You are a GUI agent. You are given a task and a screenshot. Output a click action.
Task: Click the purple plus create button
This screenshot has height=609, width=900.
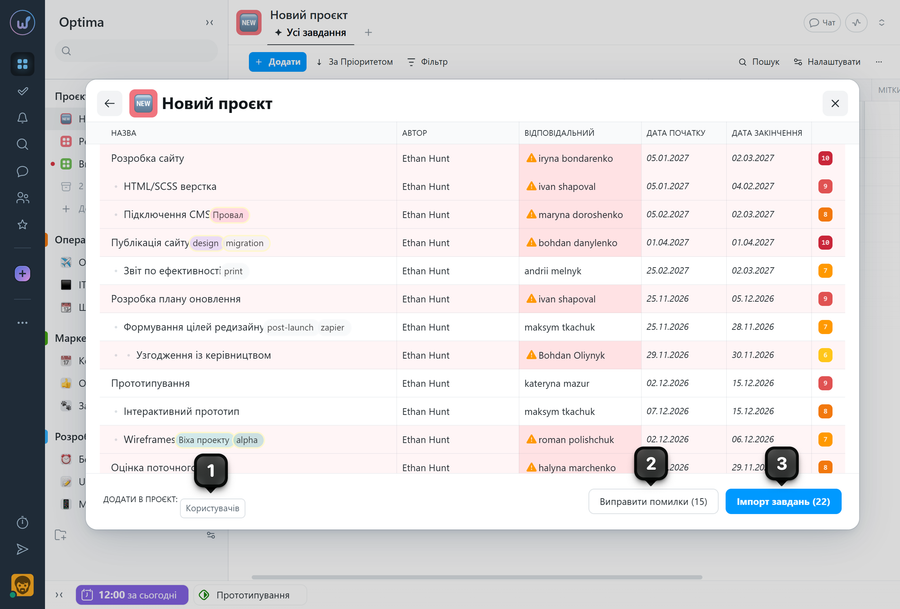coord(22,273)
